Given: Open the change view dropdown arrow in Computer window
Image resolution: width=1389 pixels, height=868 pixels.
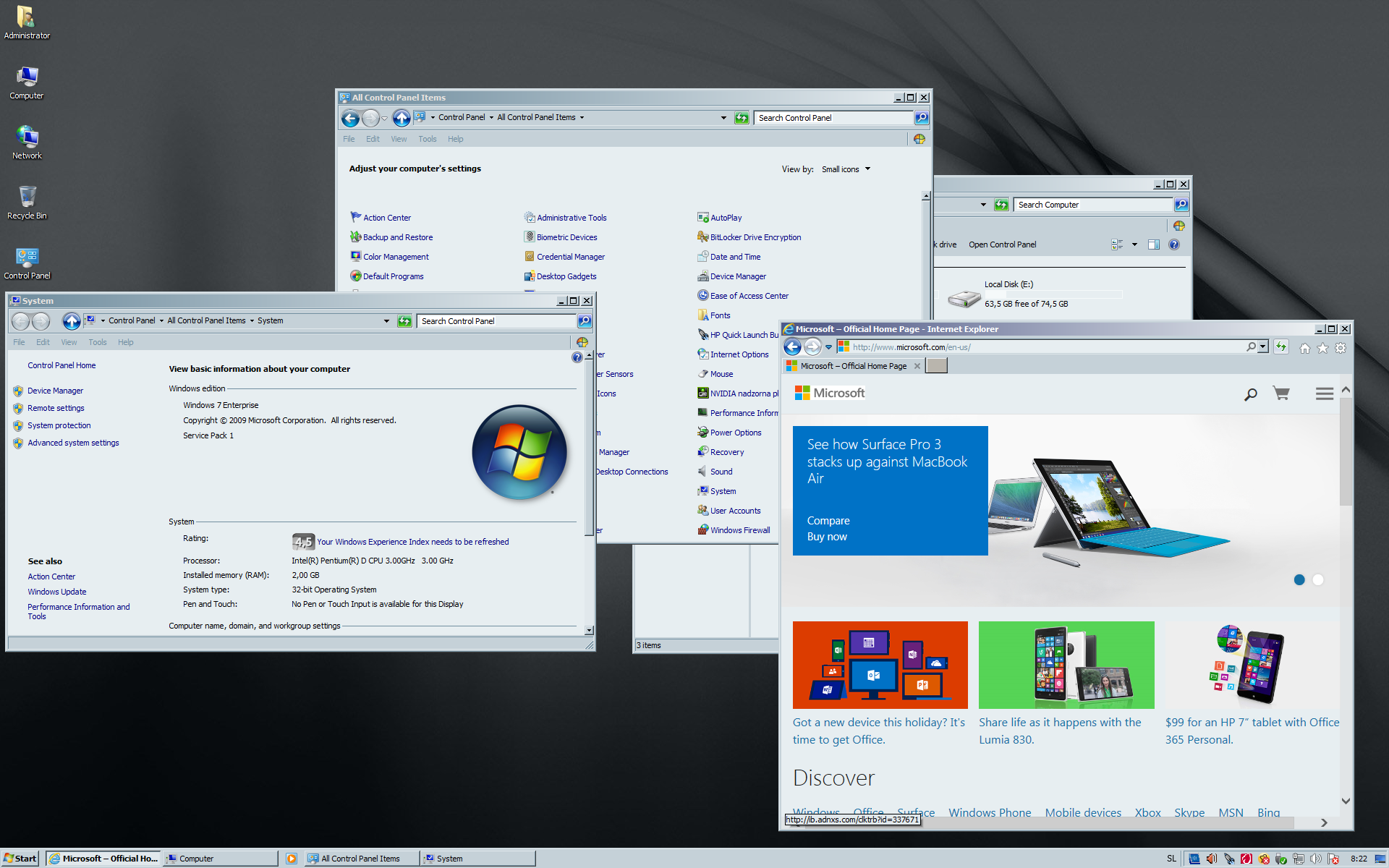Looking at the screenshot, I should [1134, 244].
